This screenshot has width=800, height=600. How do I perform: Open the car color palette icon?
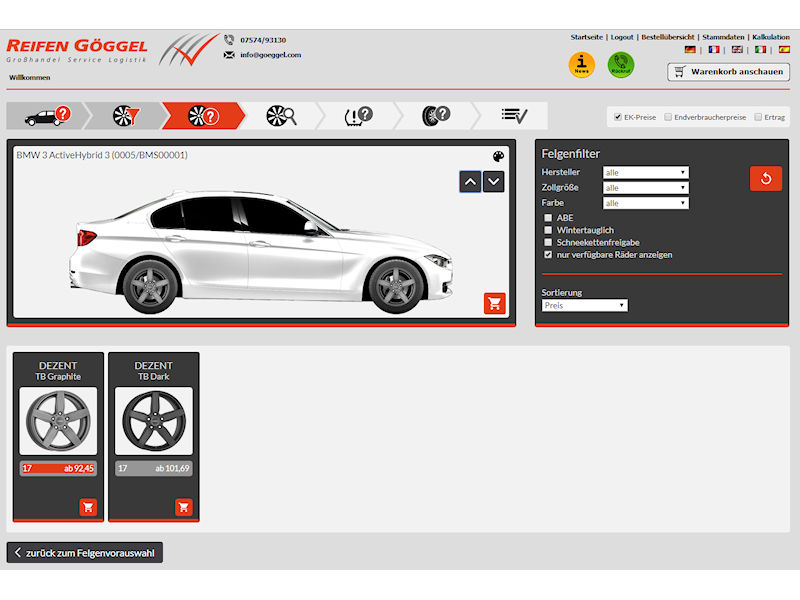click(x=498, y=156)
